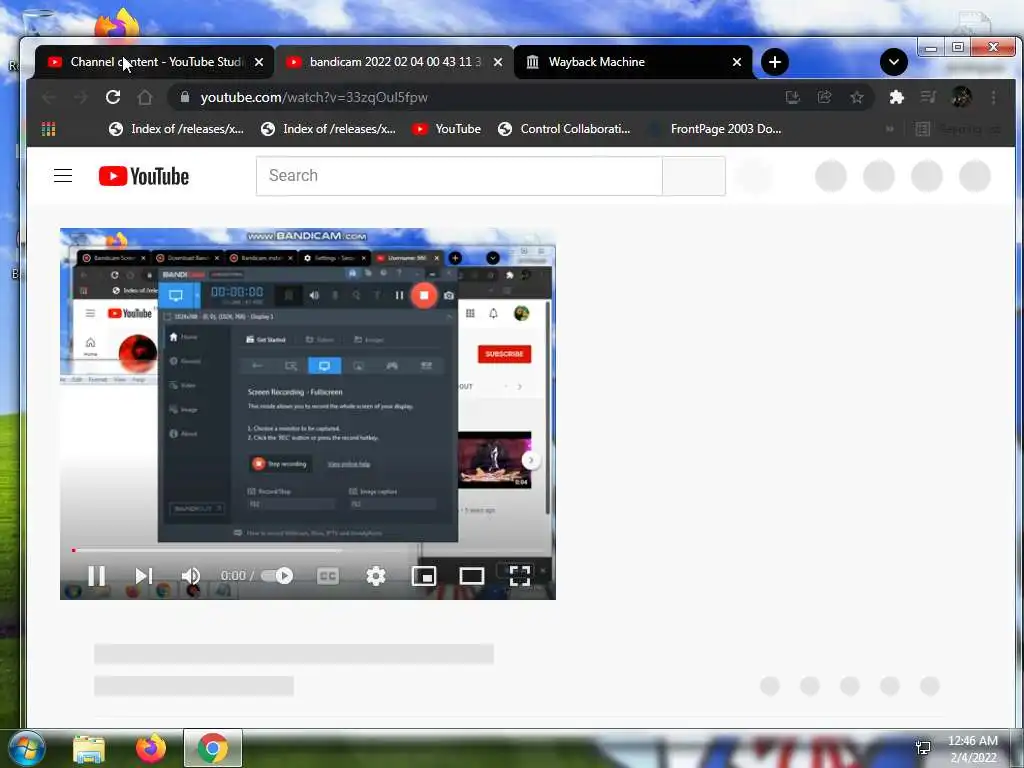The width and height of the screenshot is (1024, 768).
Task: Switch to theater mode
Action: tap(472, 575)
